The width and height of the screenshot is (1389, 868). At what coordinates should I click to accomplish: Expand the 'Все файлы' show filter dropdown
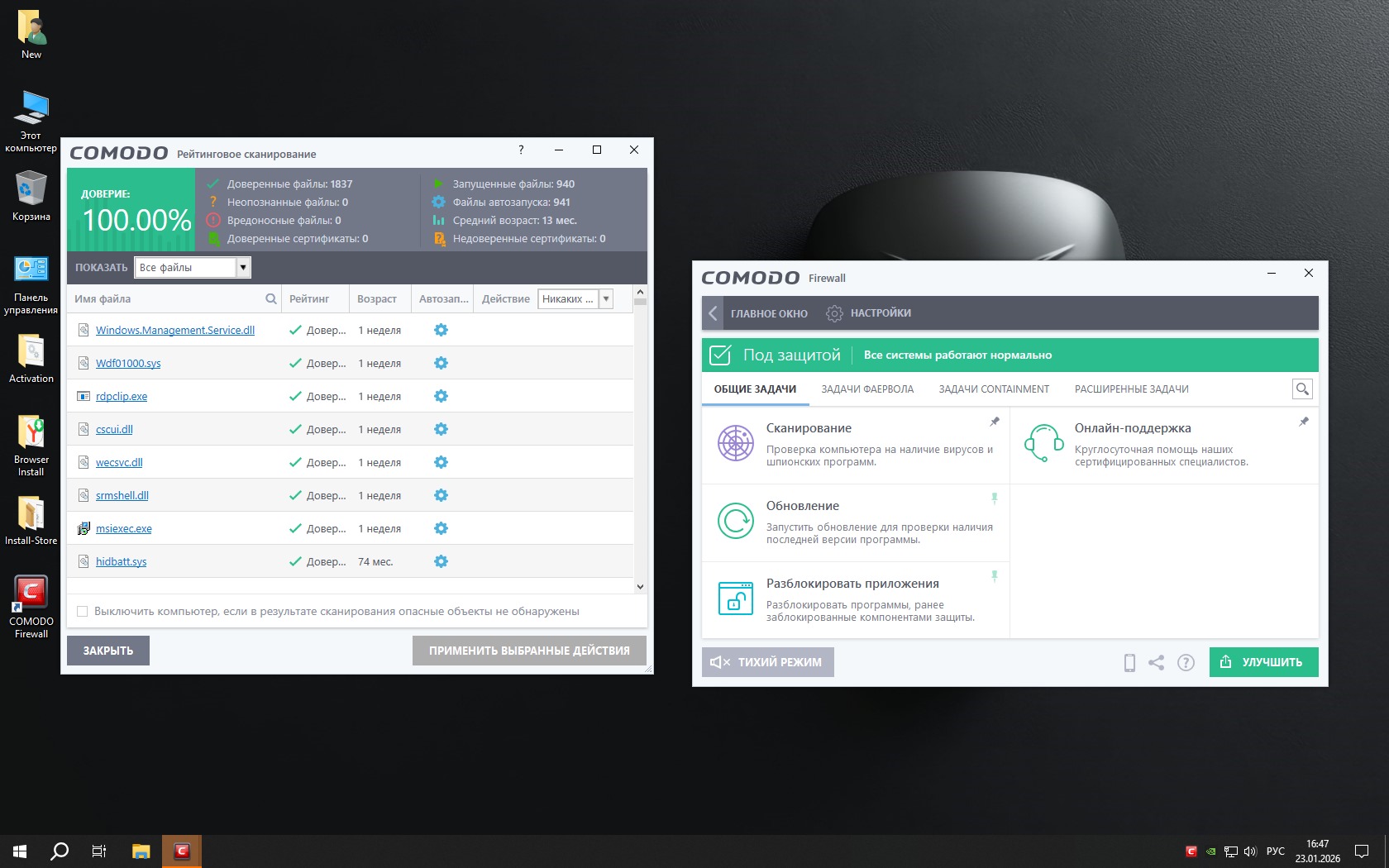coord(243,267)
